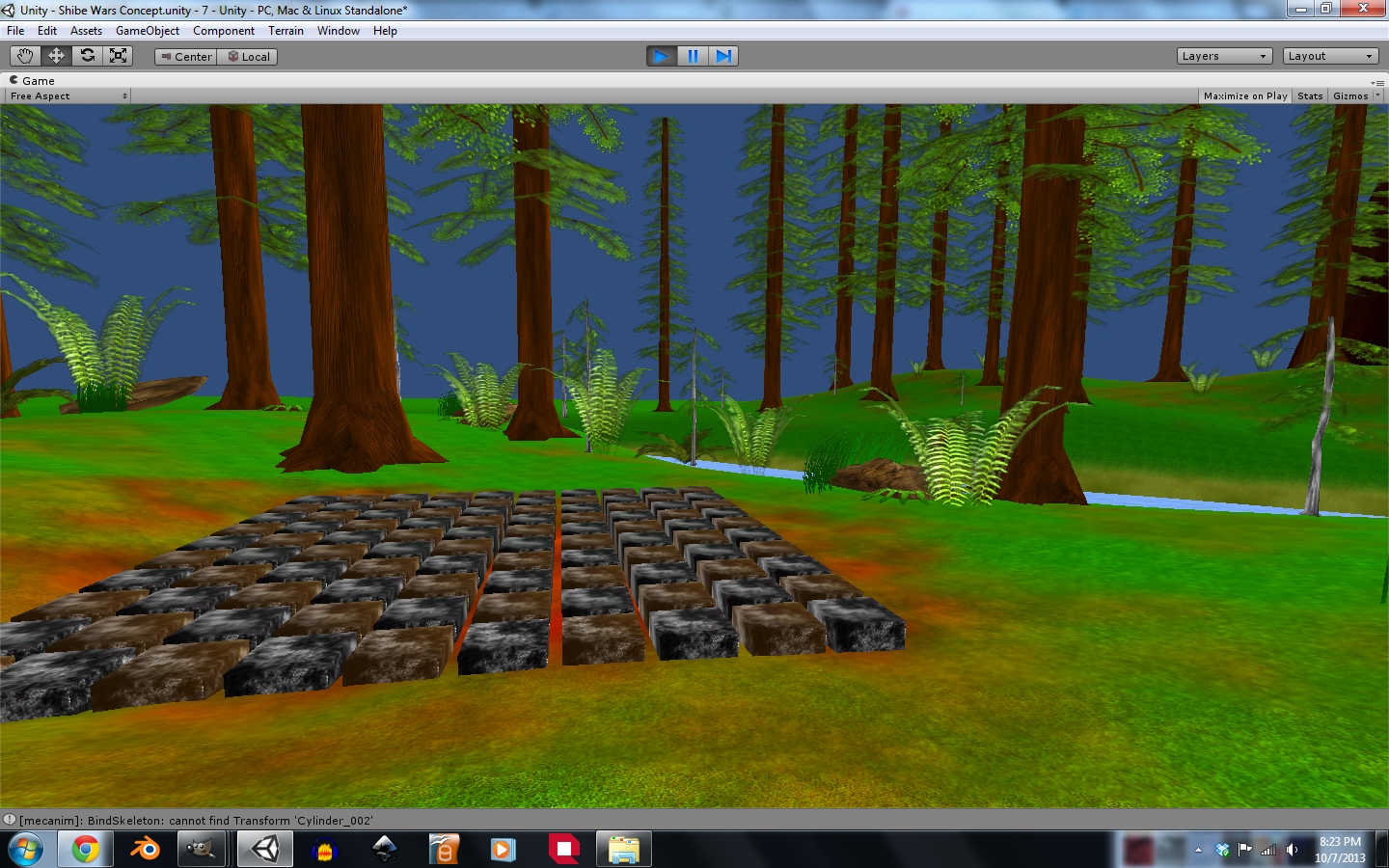Click Unity logo in title bar
This screenshot has width=1389, height=868.
coord(9,10)
